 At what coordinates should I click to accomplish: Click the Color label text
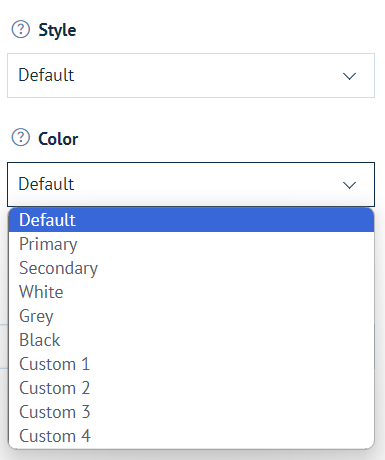coord(58,139)
